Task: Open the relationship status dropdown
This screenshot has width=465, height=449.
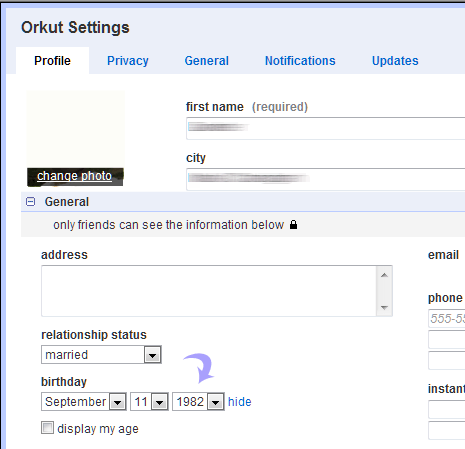Action: pyautogui.click(x=101, y=355)
